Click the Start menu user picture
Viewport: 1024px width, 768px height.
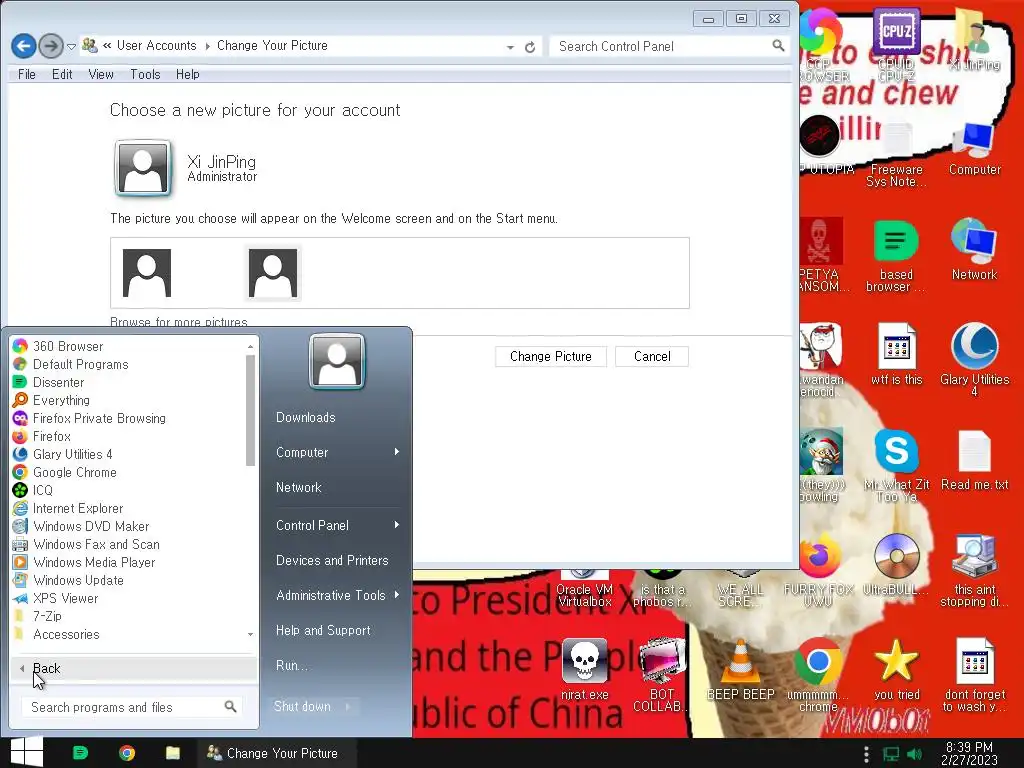click(337, 361)
